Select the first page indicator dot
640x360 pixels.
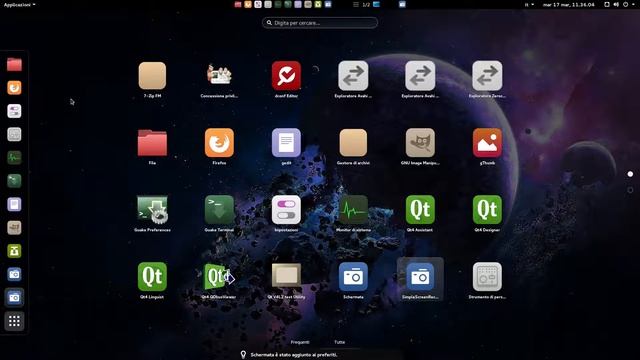[630, 174]
